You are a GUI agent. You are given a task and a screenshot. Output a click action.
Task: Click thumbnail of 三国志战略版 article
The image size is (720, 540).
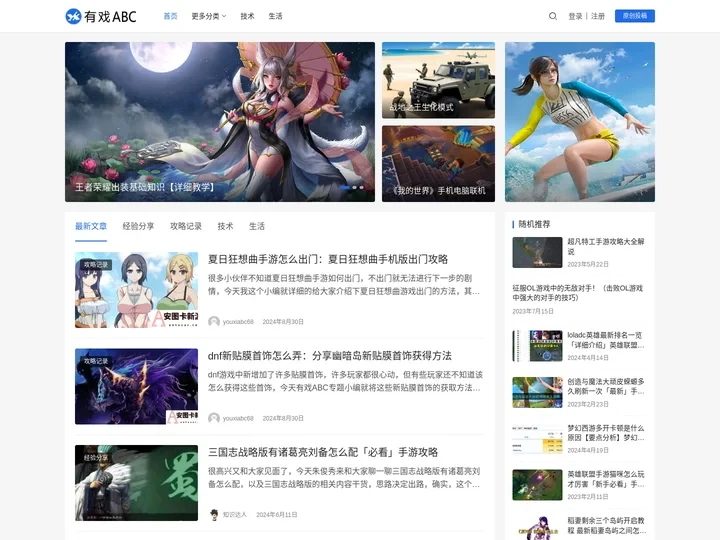[x=136, y=483]
